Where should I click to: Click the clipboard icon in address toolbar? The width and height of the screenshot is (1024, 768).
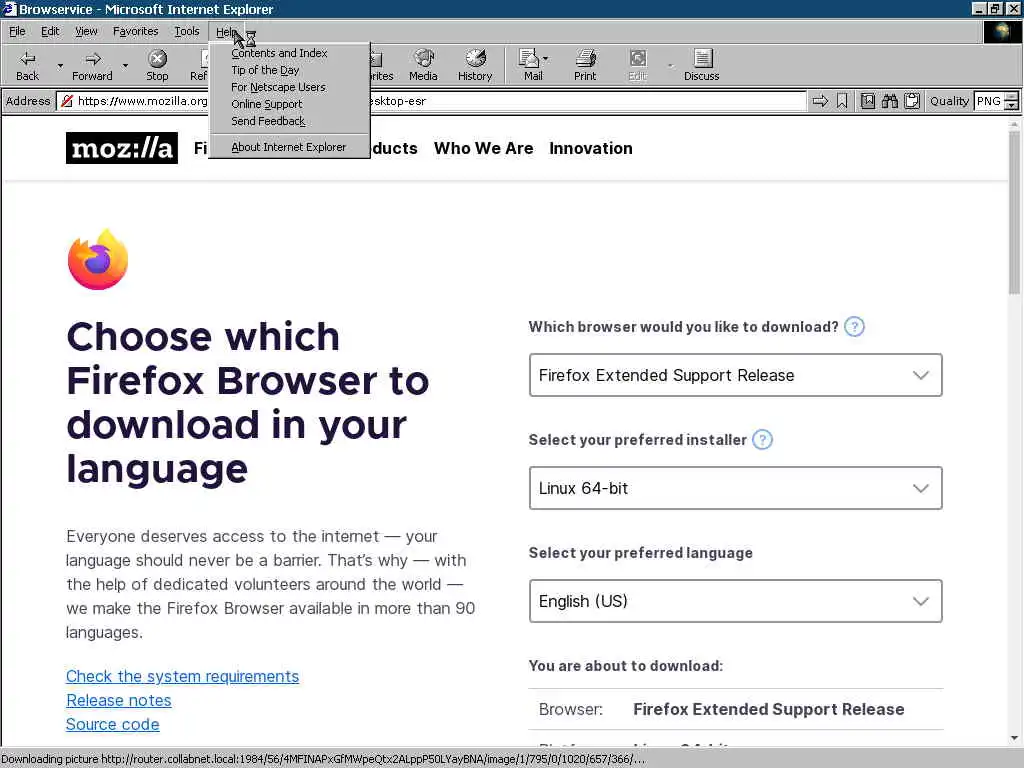tap(912, 101)
